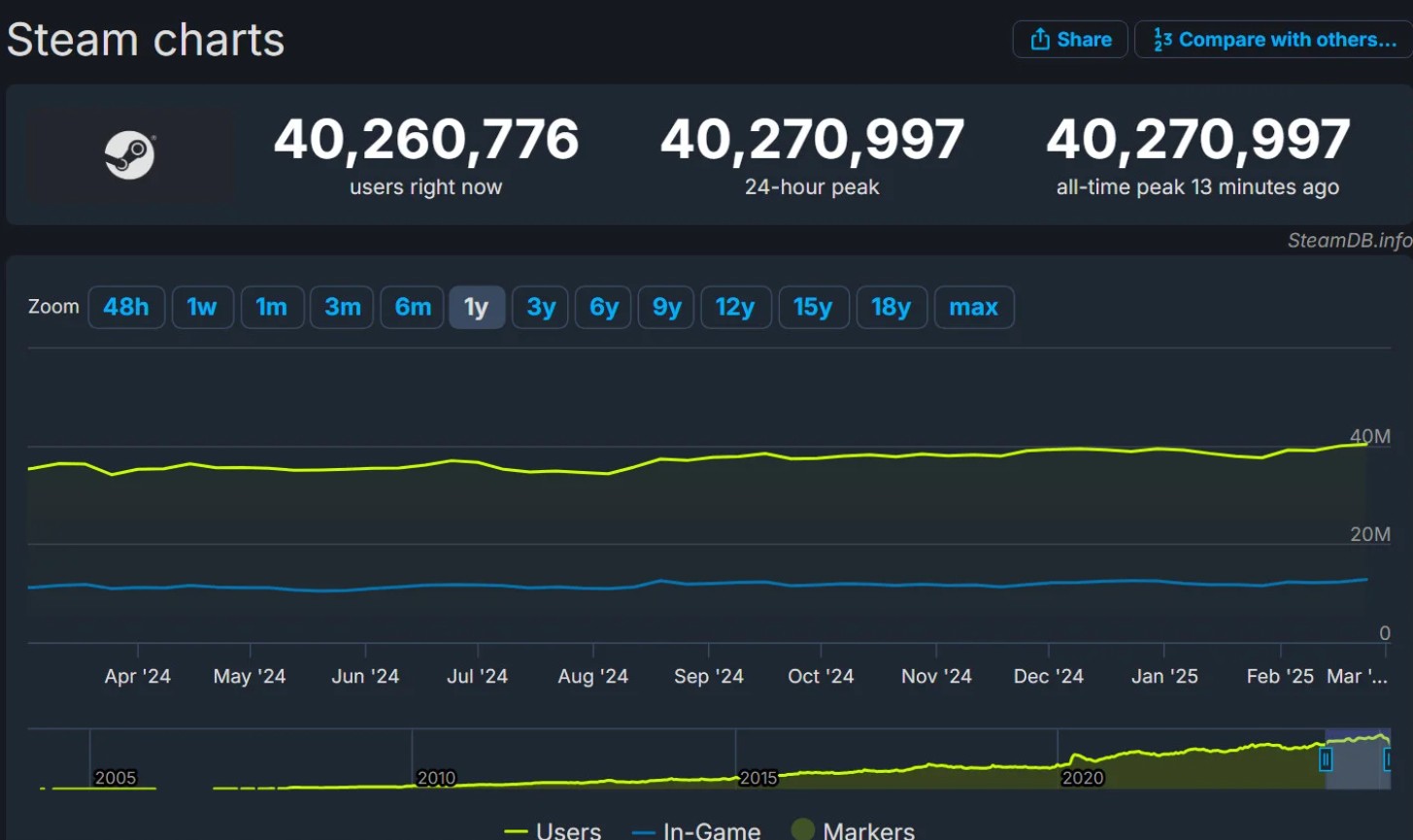Open Compare with others
The width and height of the screenshot is (1413, 840).
[1269, 39]
